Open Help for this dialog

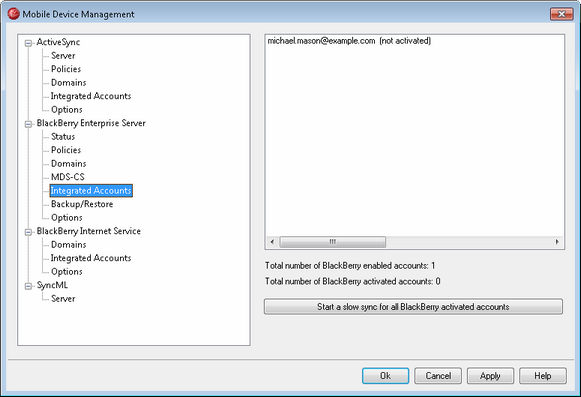point(543,376)
